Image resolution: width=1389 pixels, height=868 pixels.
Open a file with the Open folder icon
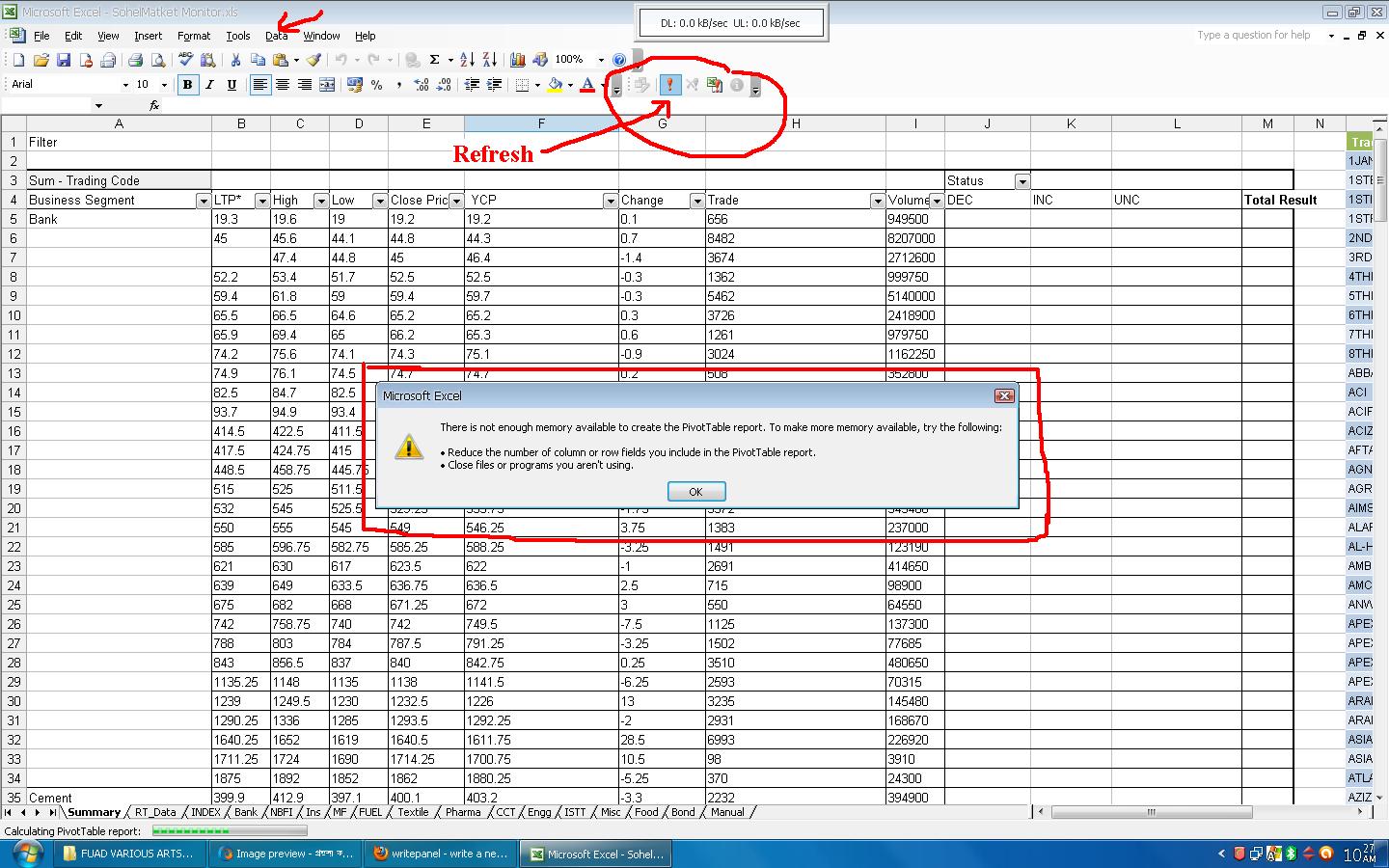click(41, 60)
